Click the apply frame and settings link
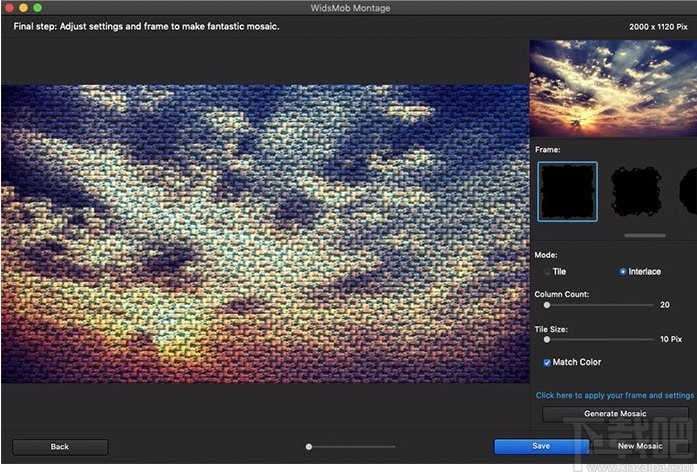 (614, 395)
